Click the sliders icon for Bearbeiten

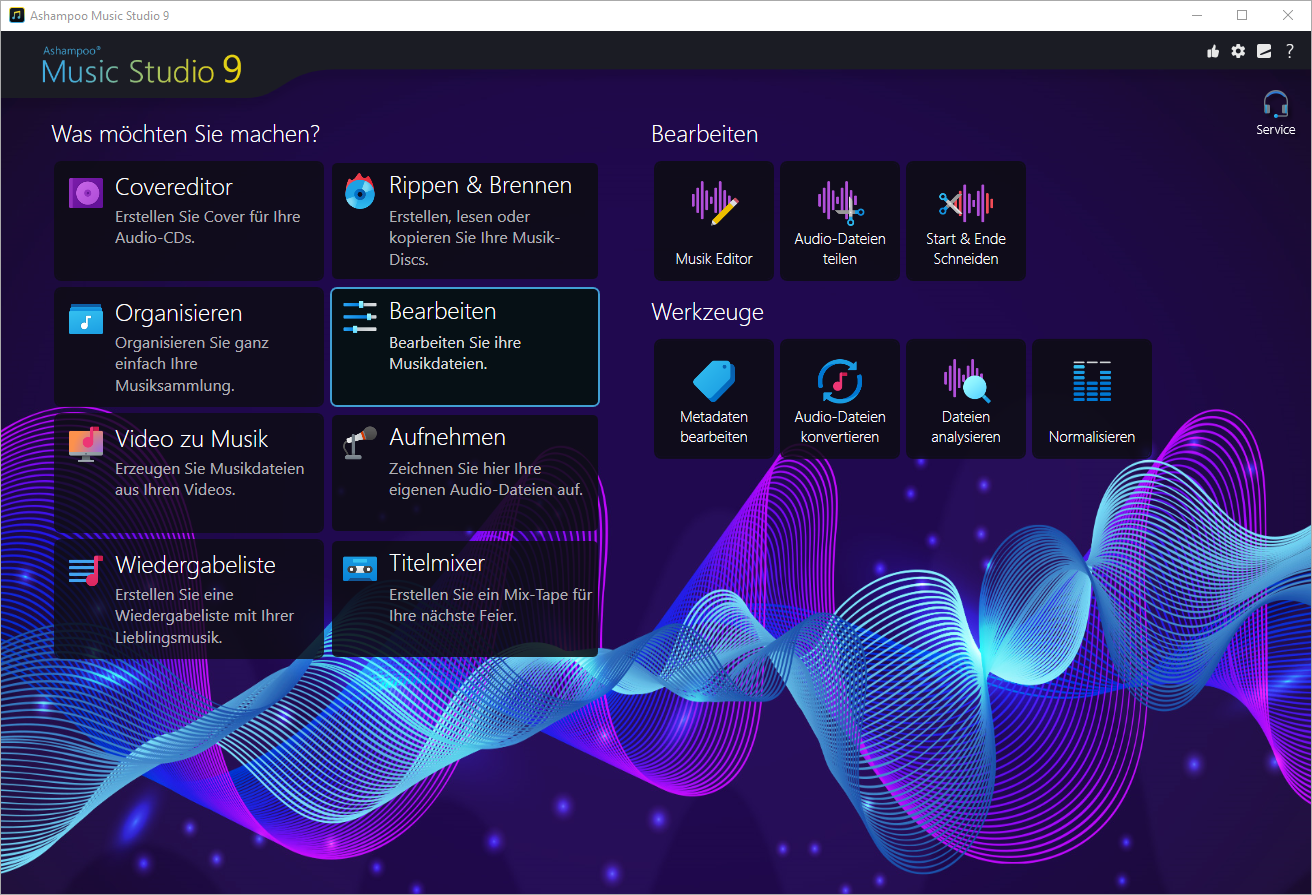(x=360, y=316)
